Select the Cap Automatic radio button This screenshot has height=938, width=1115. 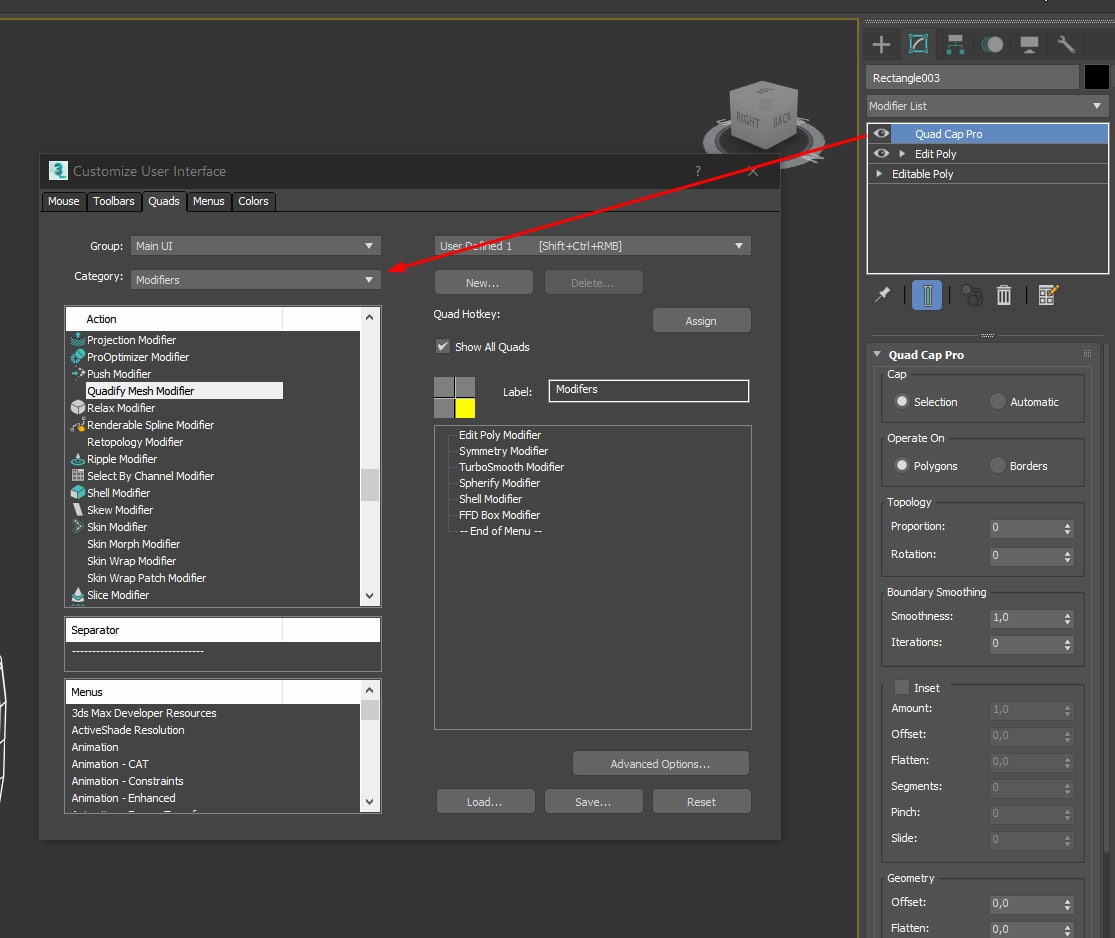[x=998, y=401]
